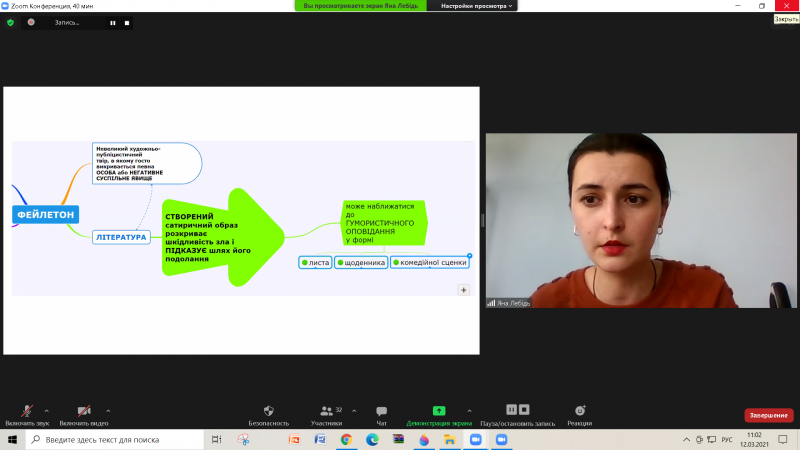Stop recording in top-left indicator
This screenshot has width=800, height=450.
coord(127,23)
